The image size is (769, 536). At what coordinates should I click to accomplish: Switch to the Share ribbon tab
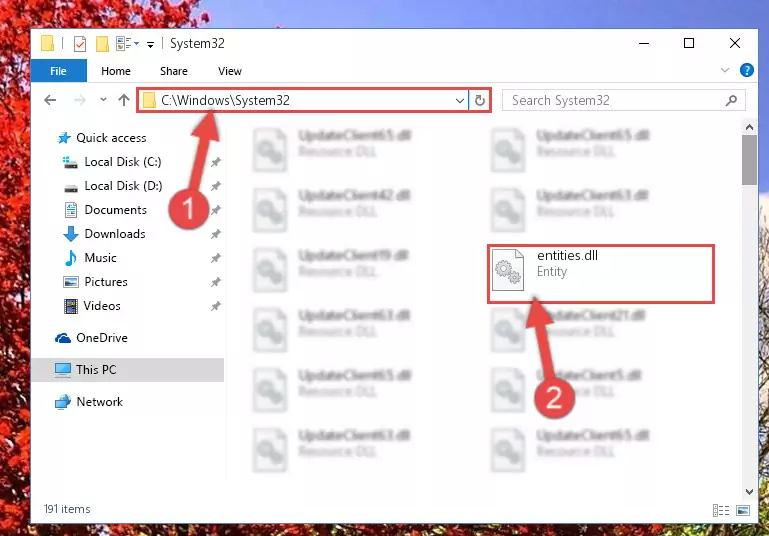coord(174,71)
